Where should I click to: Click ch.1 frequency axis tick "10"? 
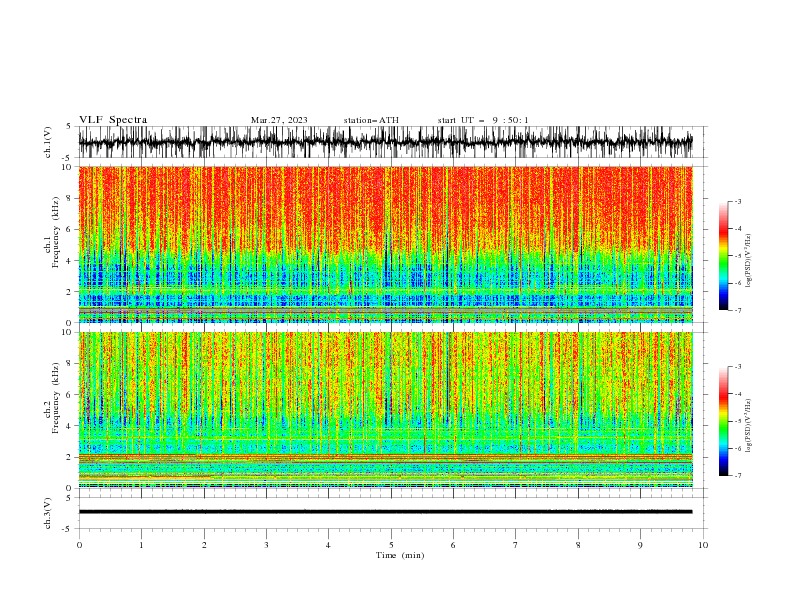click(67, 167)
